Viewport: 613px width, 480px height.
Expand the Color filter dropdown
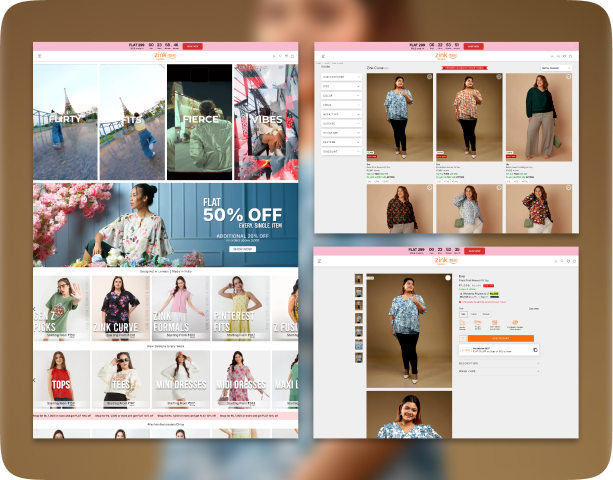pyautogui.click(x=340, y=95)
